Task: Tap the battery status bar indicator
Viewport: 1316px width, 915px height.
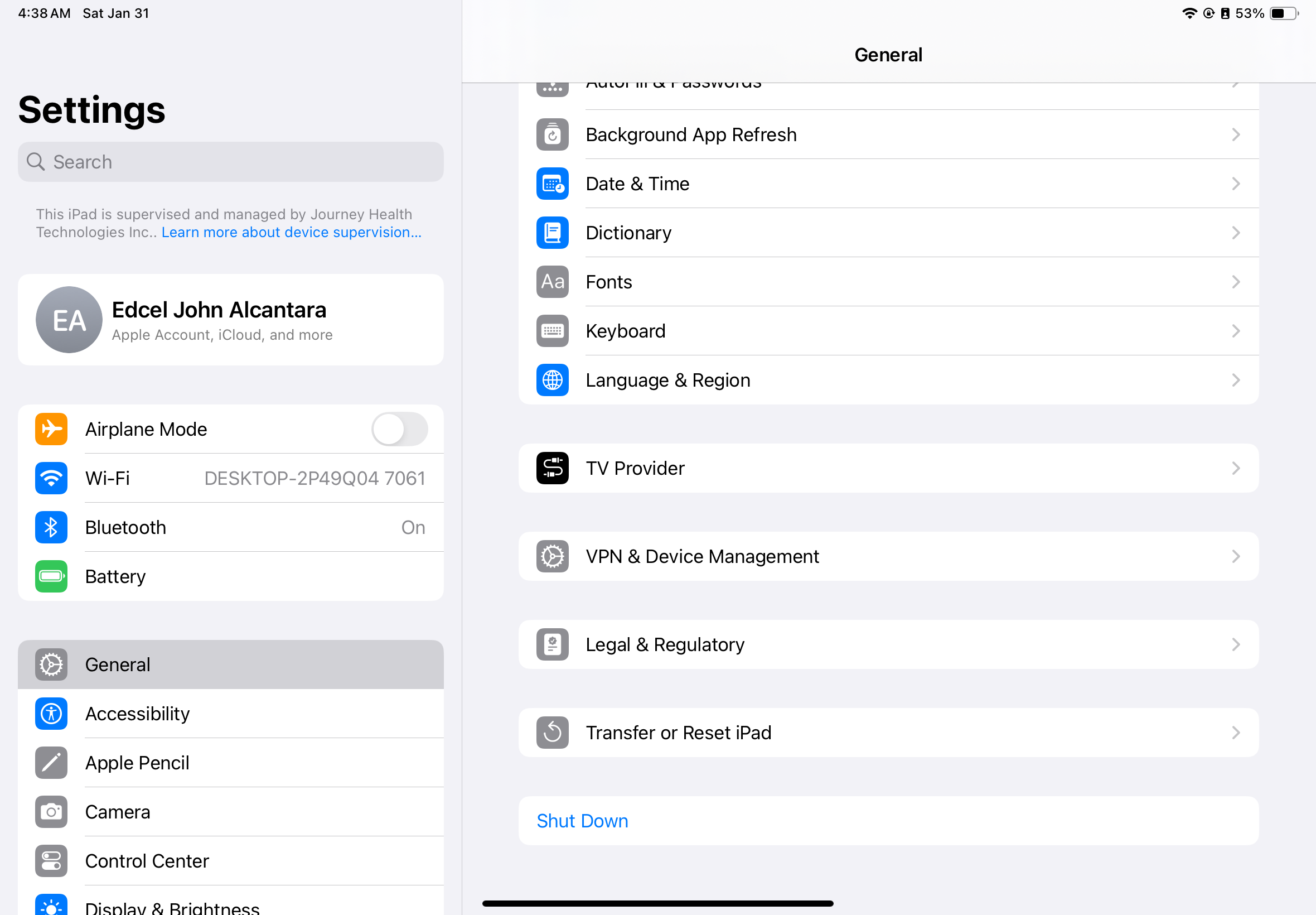Action: [x=1284, y=13]
